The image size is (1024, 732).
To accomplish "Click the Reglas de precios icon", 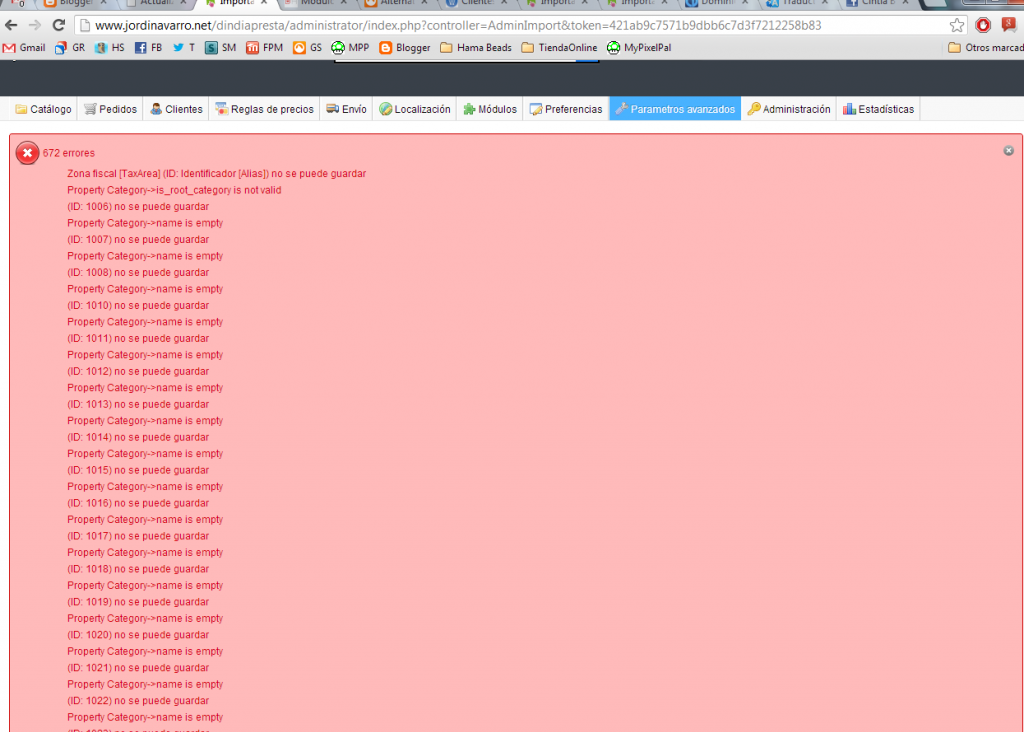I will pyautogui.click(x=221, y=109).
